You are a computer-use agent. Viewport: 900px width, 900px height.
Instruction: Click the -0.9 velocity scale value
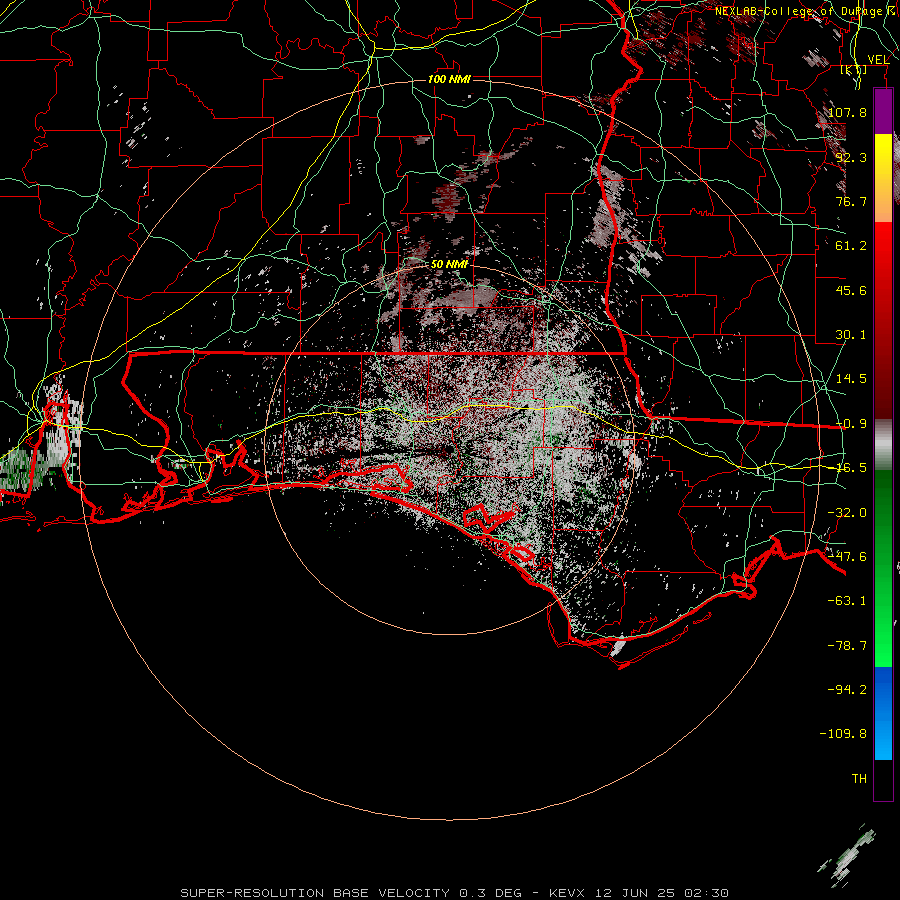pos(851,424)
